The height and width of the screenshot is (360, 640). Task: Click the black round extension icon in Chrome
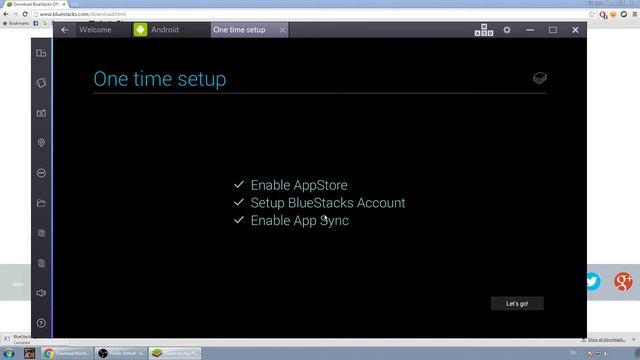(x=624, y=14)
